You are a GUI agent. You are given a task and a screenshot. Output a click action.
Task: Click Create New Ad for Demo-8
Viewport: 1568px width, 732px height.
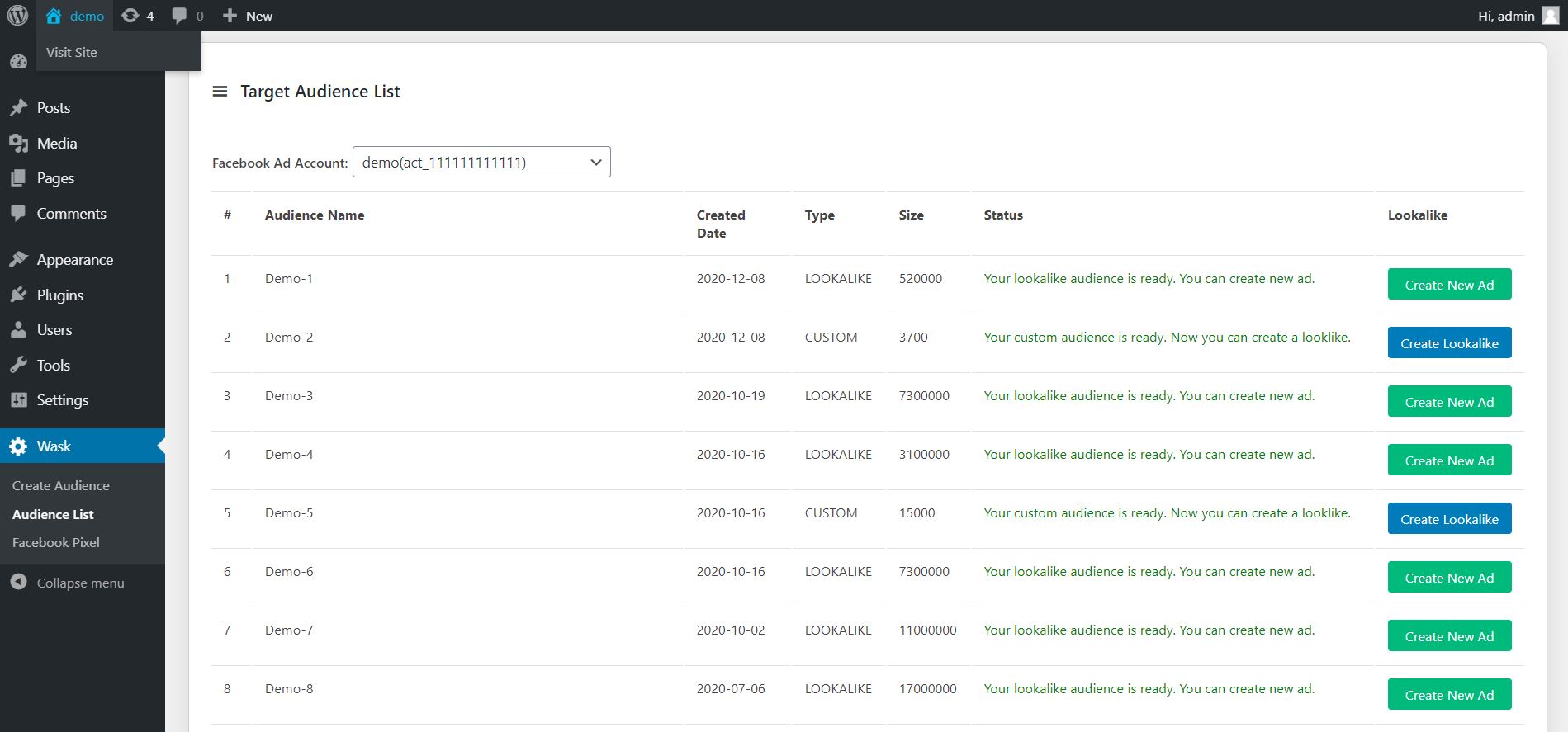pos(1449,695)
